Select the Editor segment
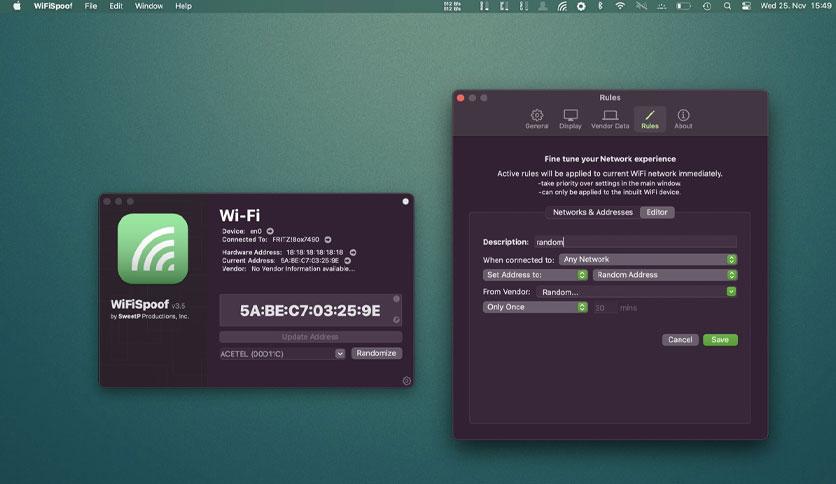 (657, 212)
